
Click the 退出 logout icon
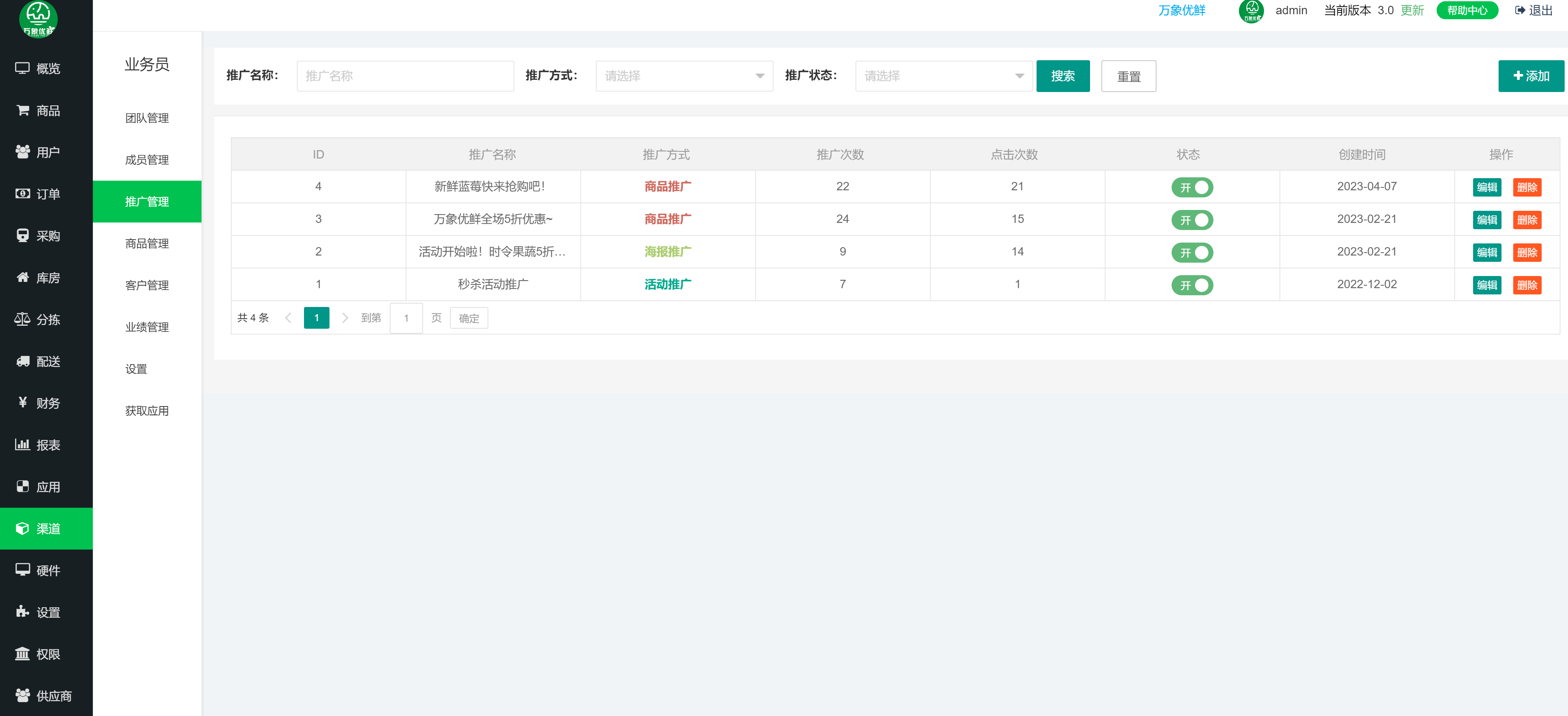(x=1520, y=10)
